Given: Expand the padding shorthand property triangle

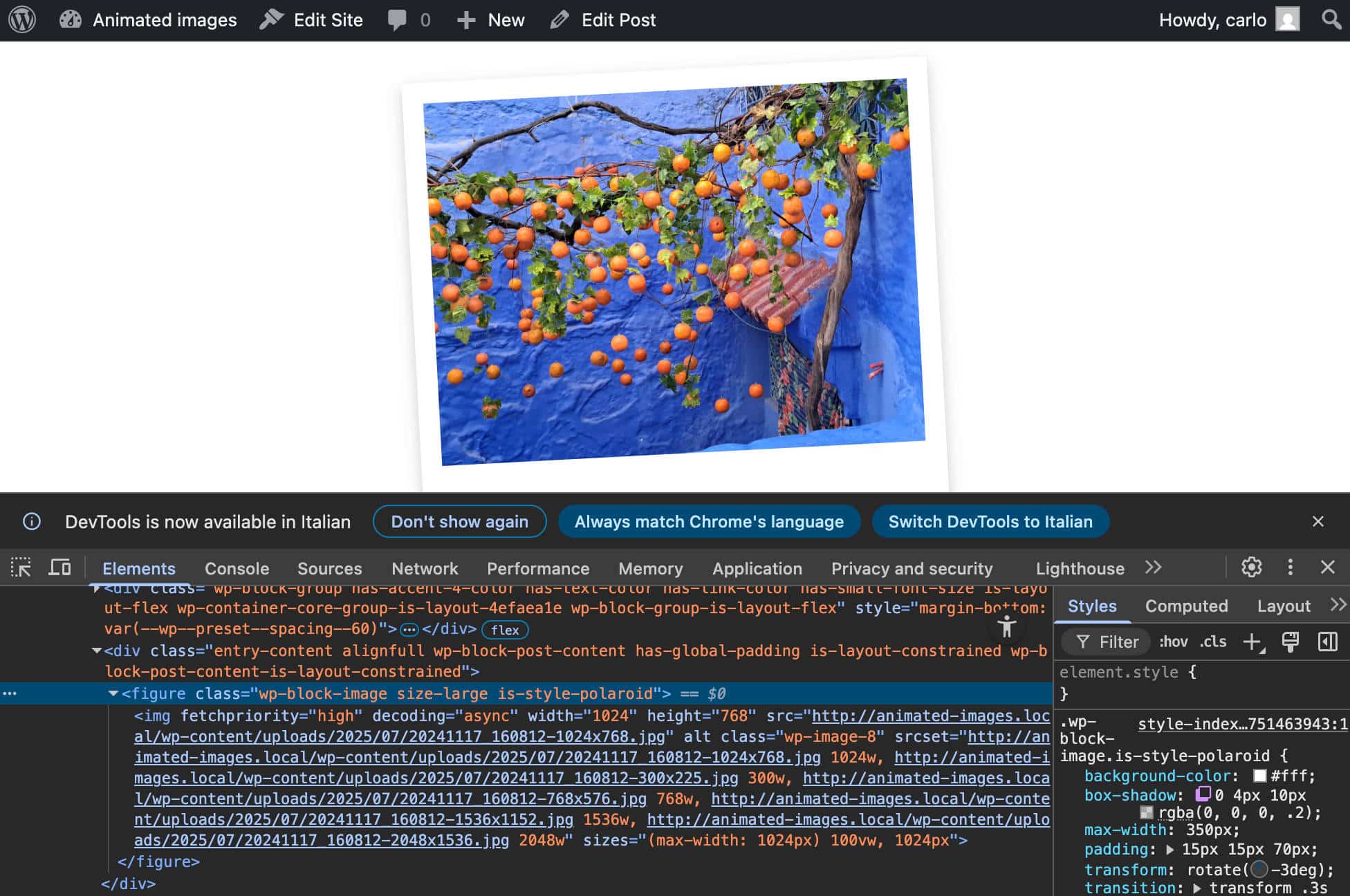Looking at the screenshot, I should [1170, 850].
